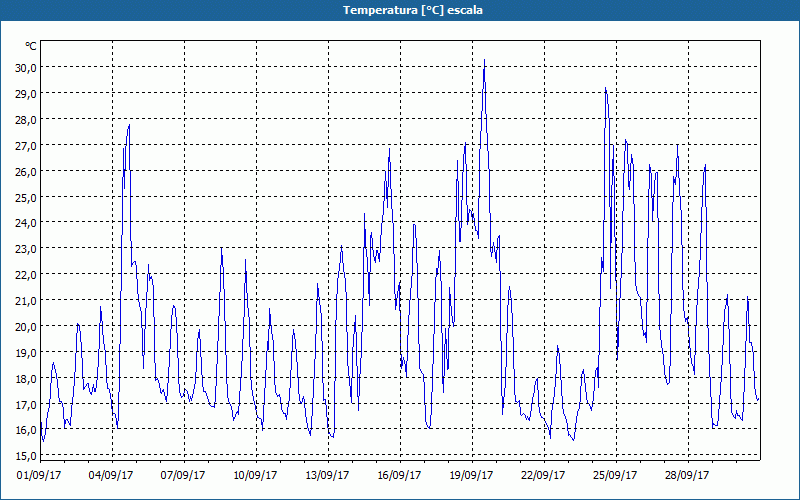Click the 04/09/17 date label

pos(111,475)
